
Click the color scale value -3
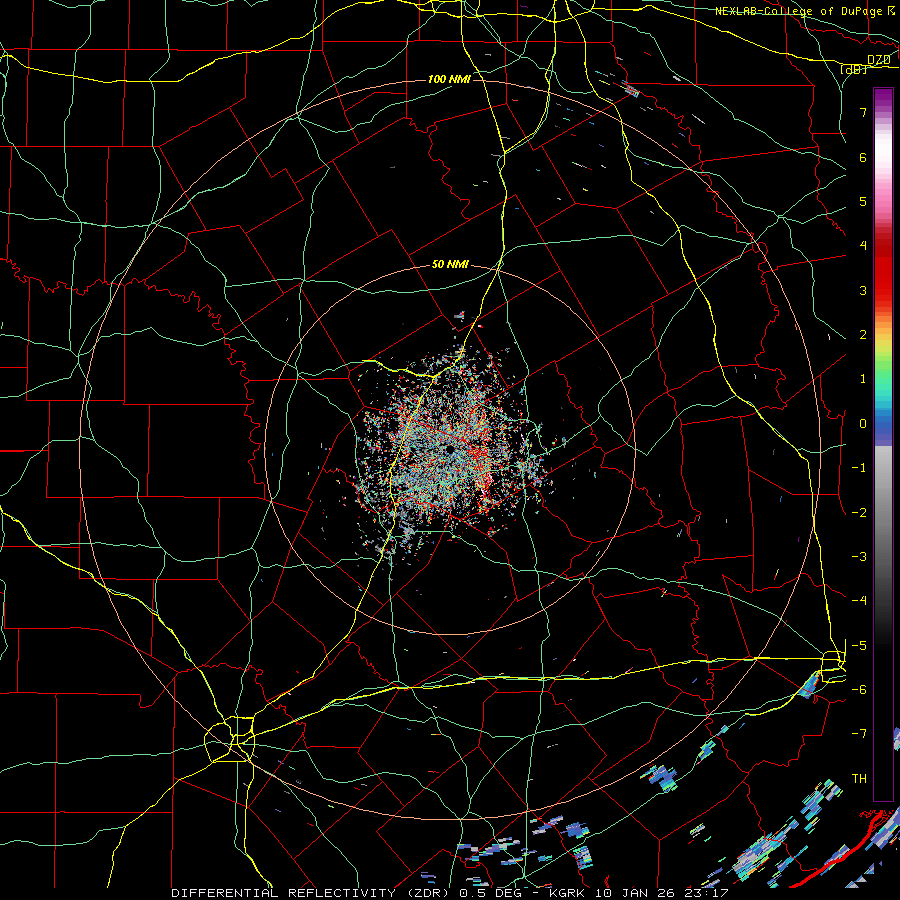(x=859, y=556)
